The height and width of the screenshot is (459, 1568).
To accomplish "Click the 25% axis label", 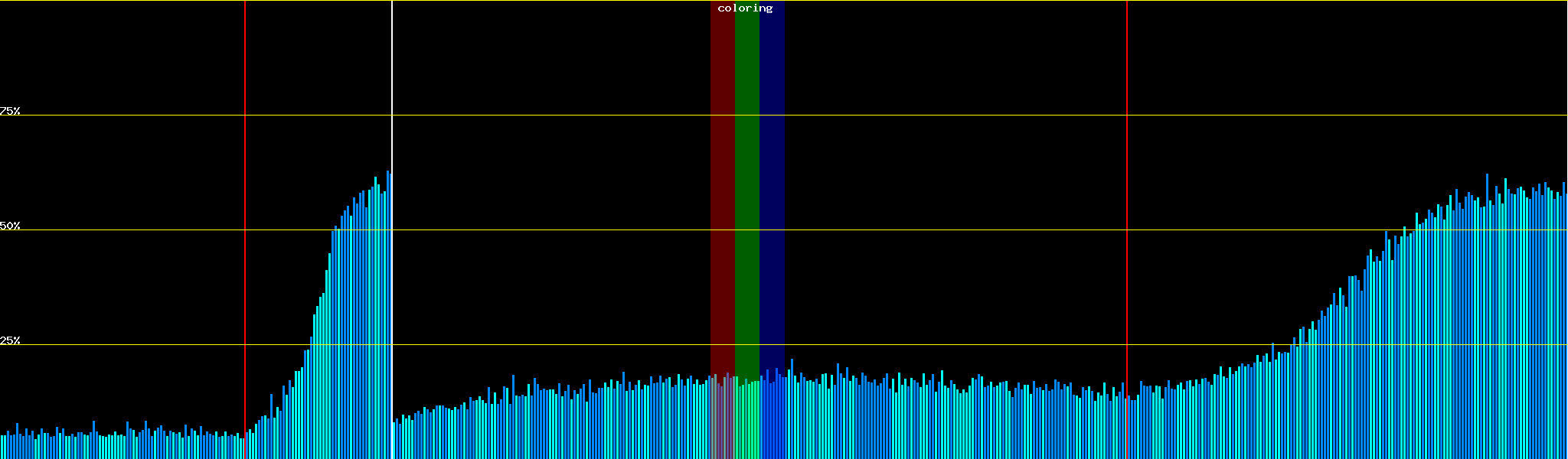I will [x=10, y=340].
